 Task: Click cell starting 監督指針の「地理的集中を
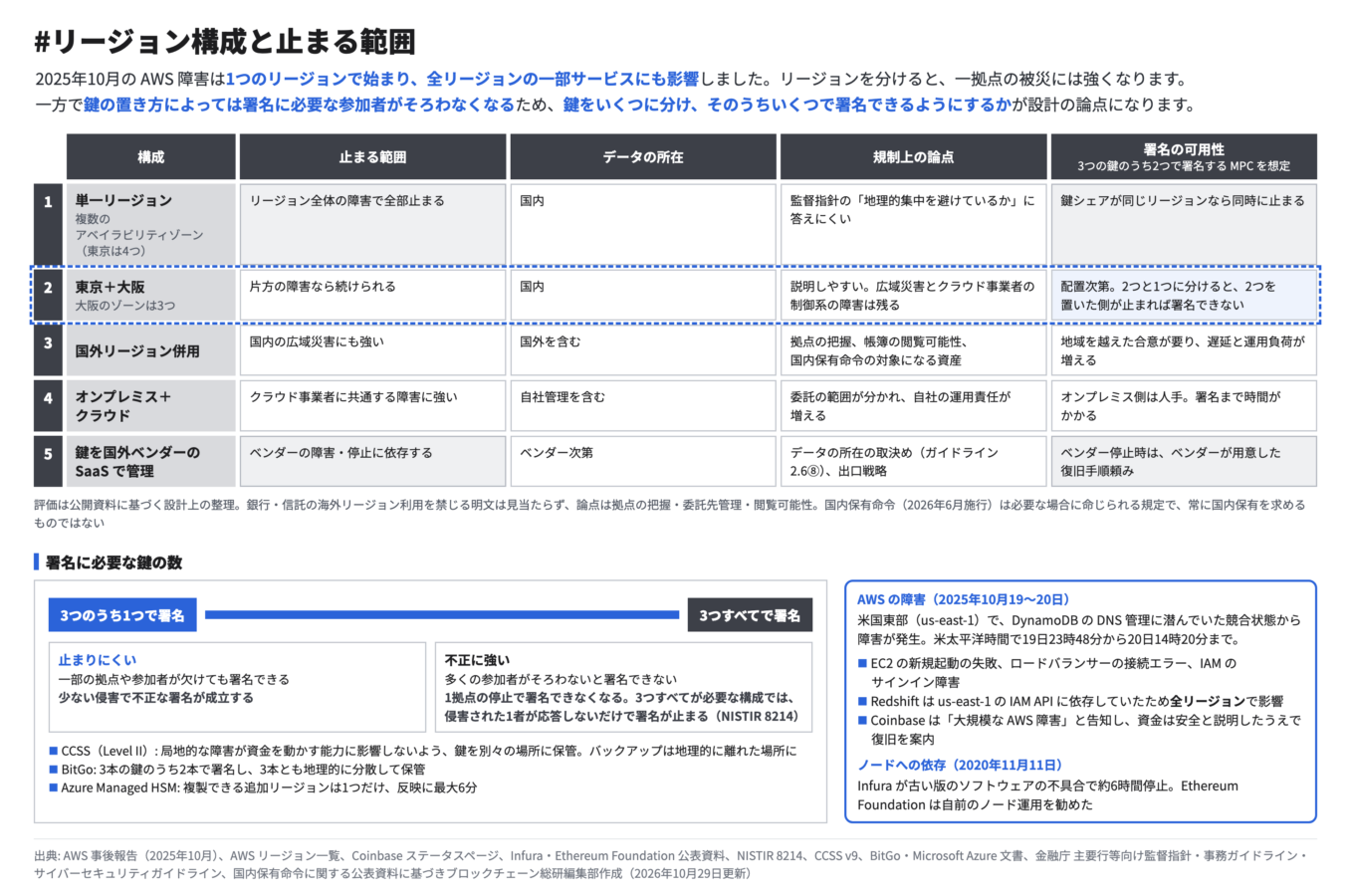coord(913,224)
